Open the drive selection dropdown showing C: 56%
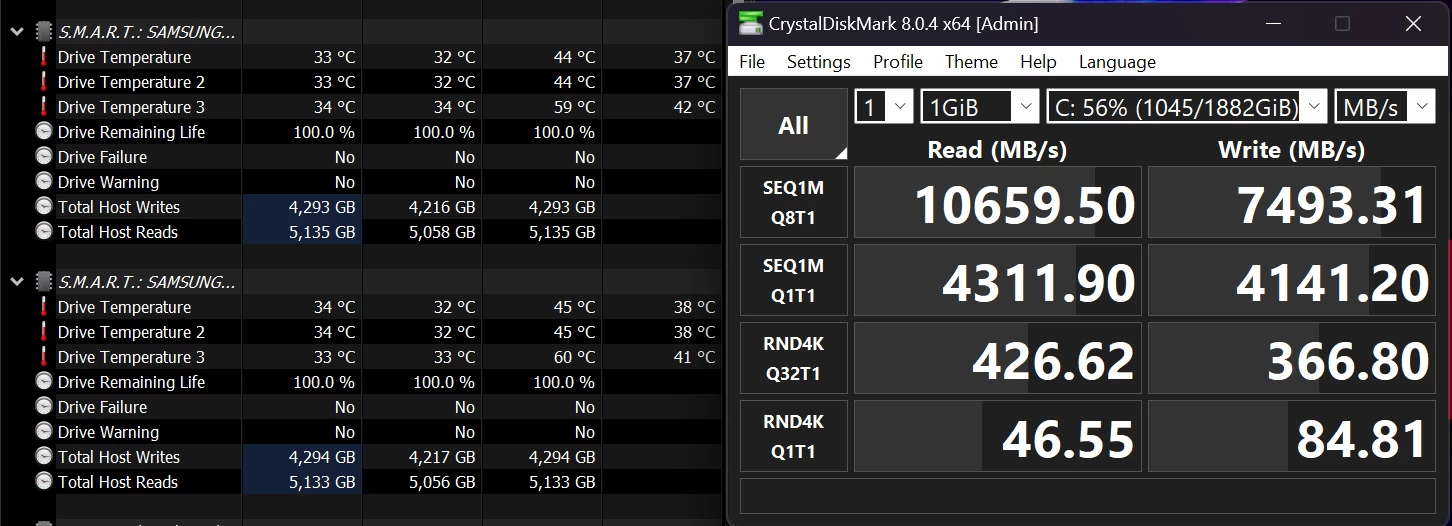 tap(1187, 106)
